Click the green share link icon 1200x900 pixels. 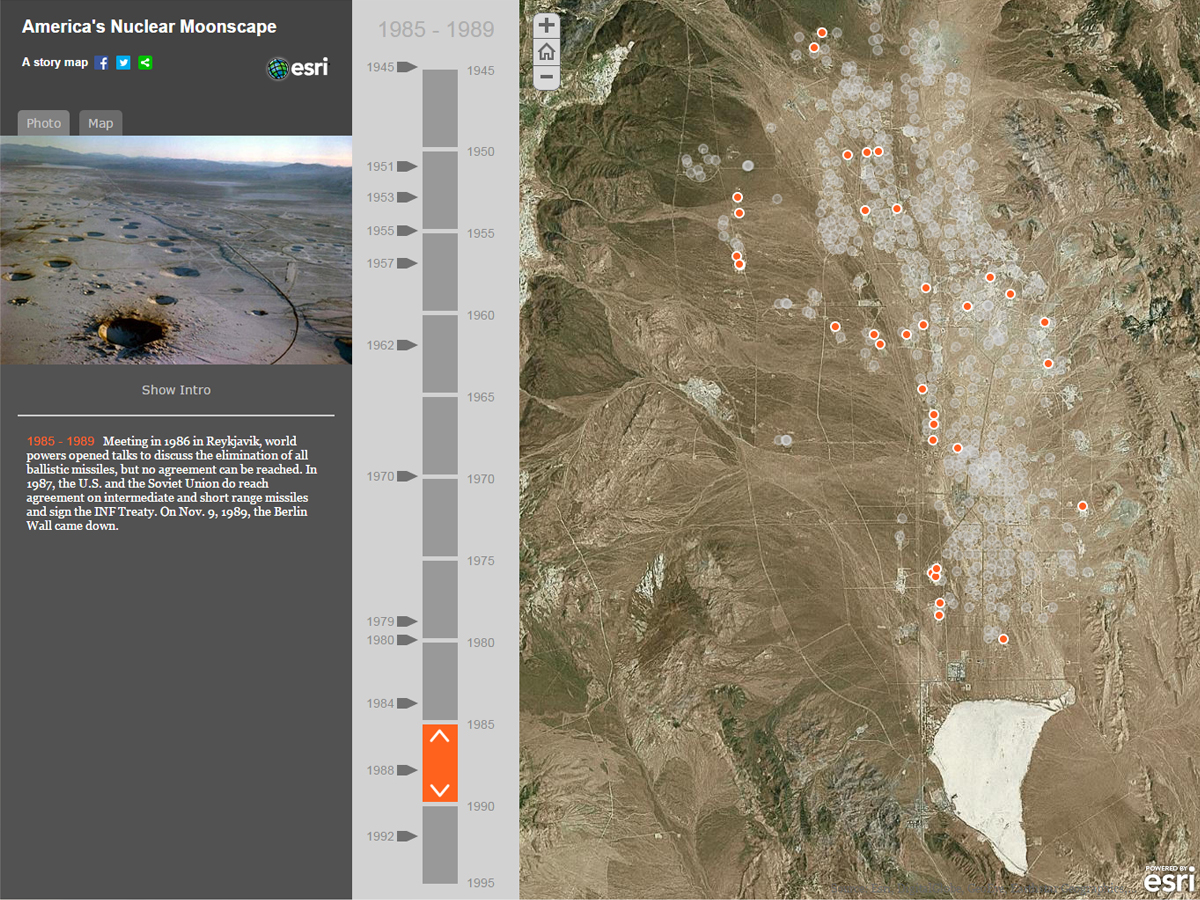click(x=145, y=63)
